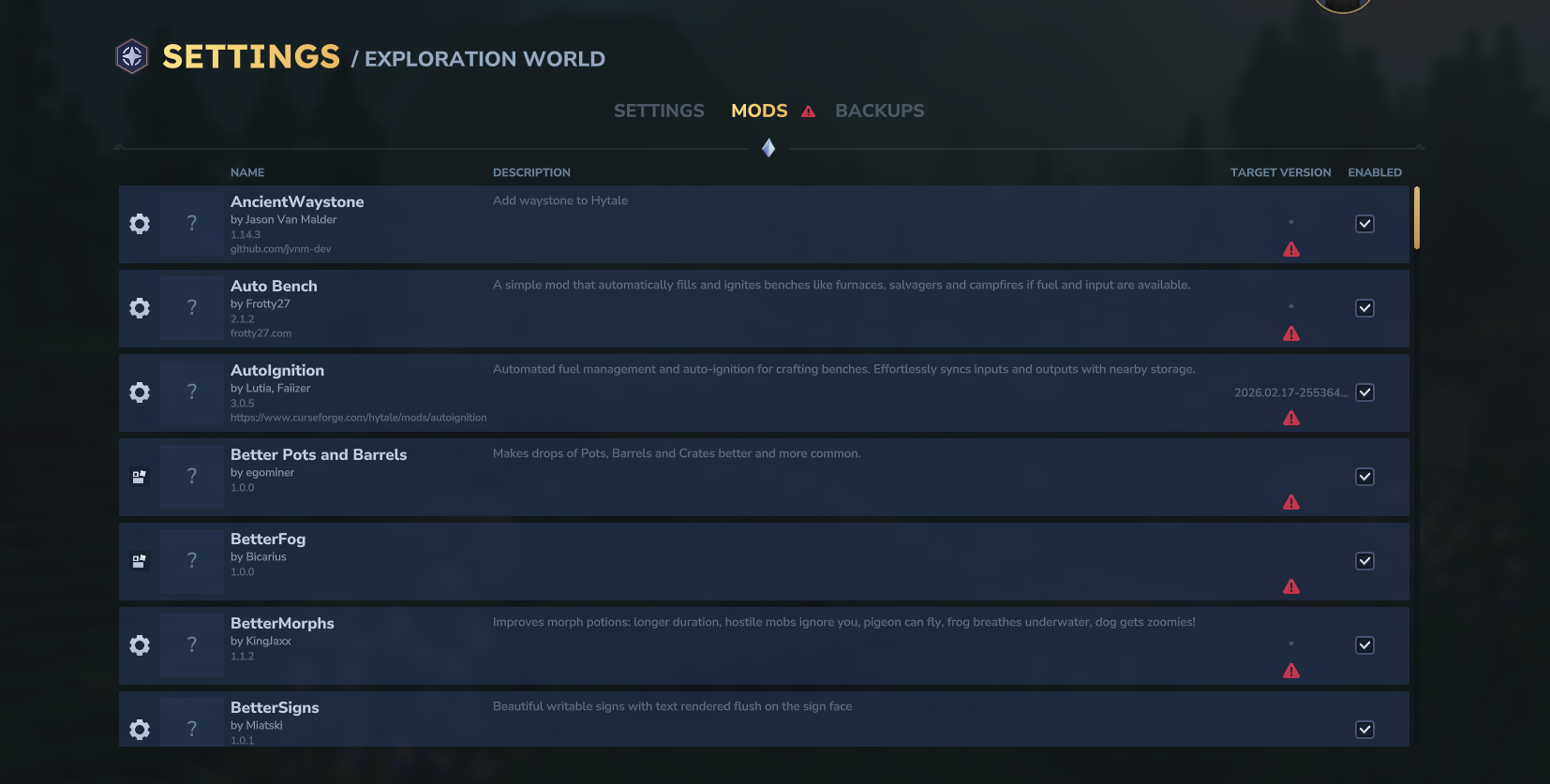Viewport: 1550px width, 784px height.
Task: Disable the AncientWaystone mod checkbox
Action: [x=1364, y=224]
